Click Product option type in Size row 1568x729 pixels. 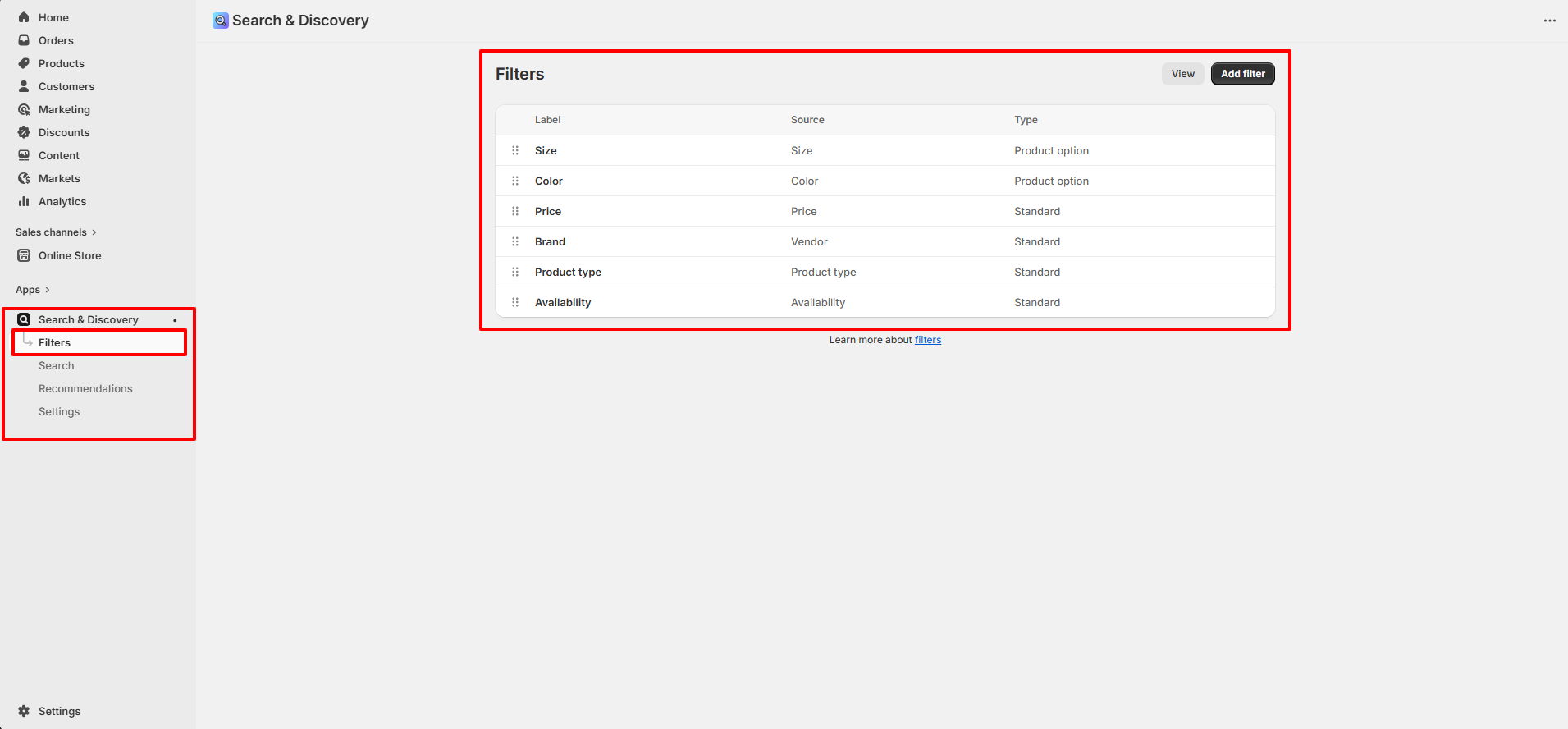[x=1051, y=150]
